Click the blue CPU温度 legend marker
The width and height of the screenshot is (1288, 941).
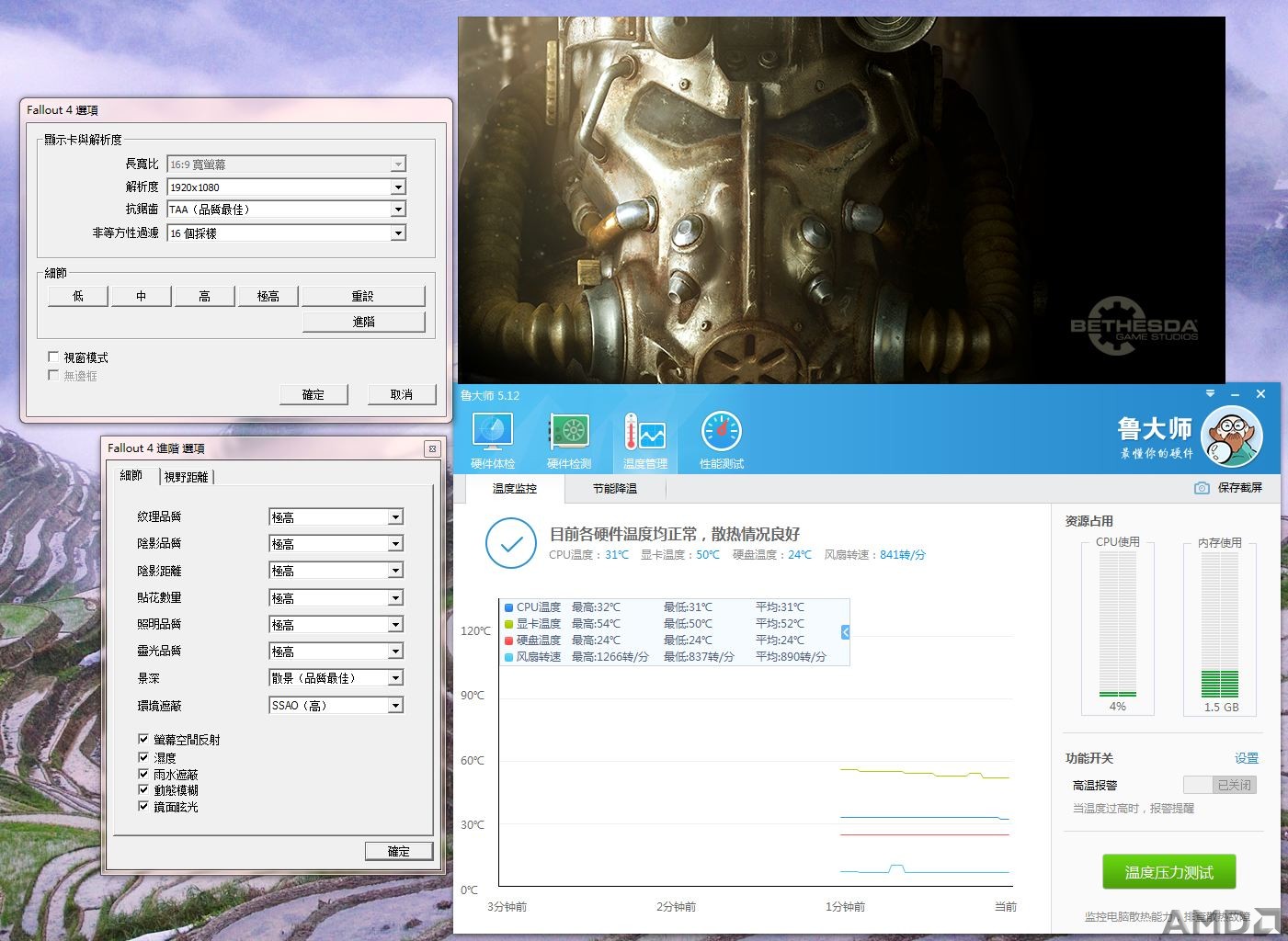[x=508, y=607]
